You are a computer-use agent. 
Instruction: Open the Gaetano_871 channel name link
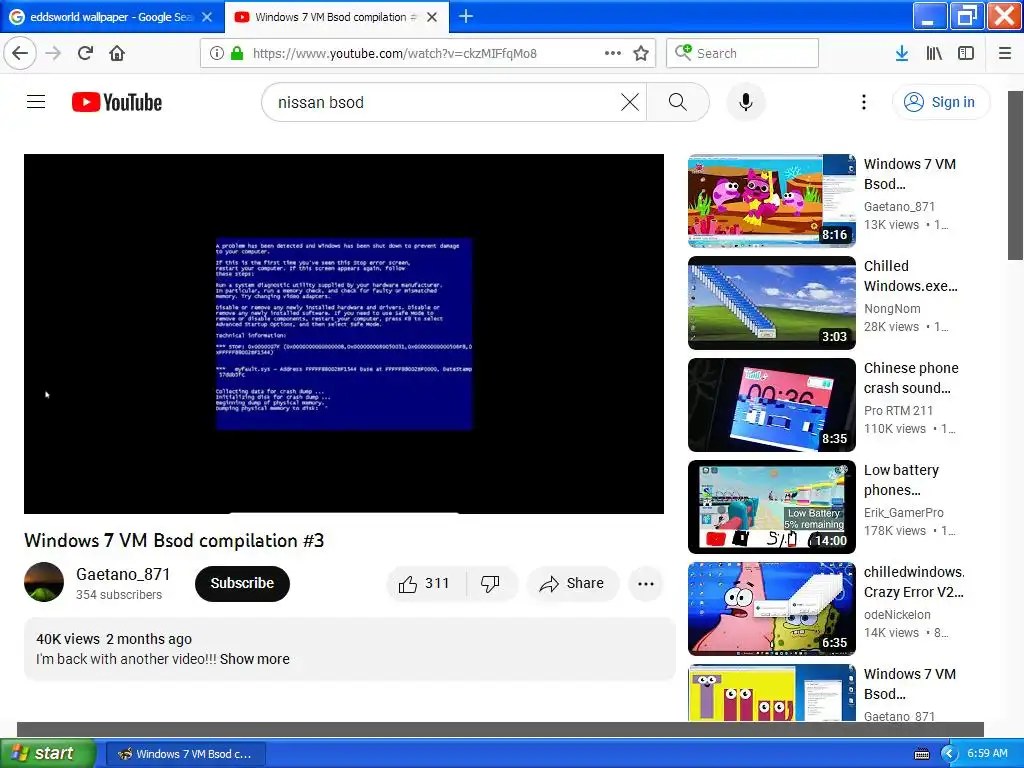123,574
